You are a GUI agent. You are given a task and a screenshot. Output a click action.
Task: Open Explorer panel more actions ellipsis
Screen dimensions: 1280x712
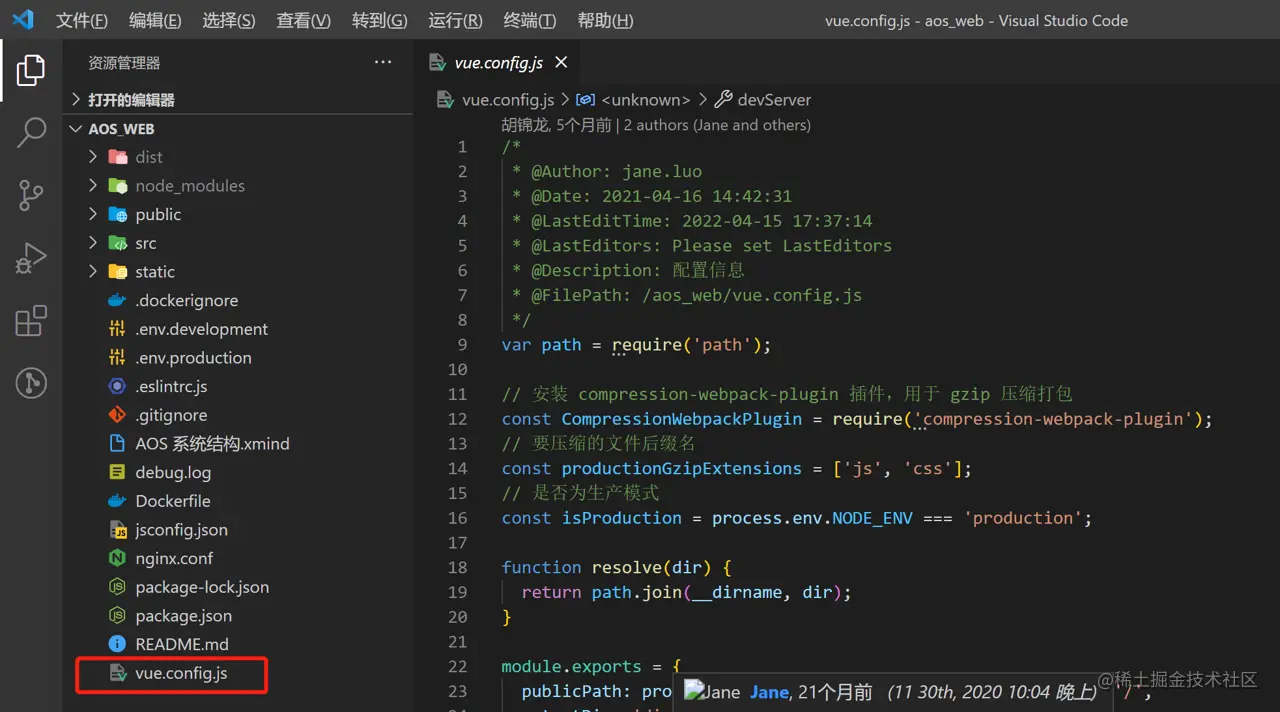click(383, 63)
